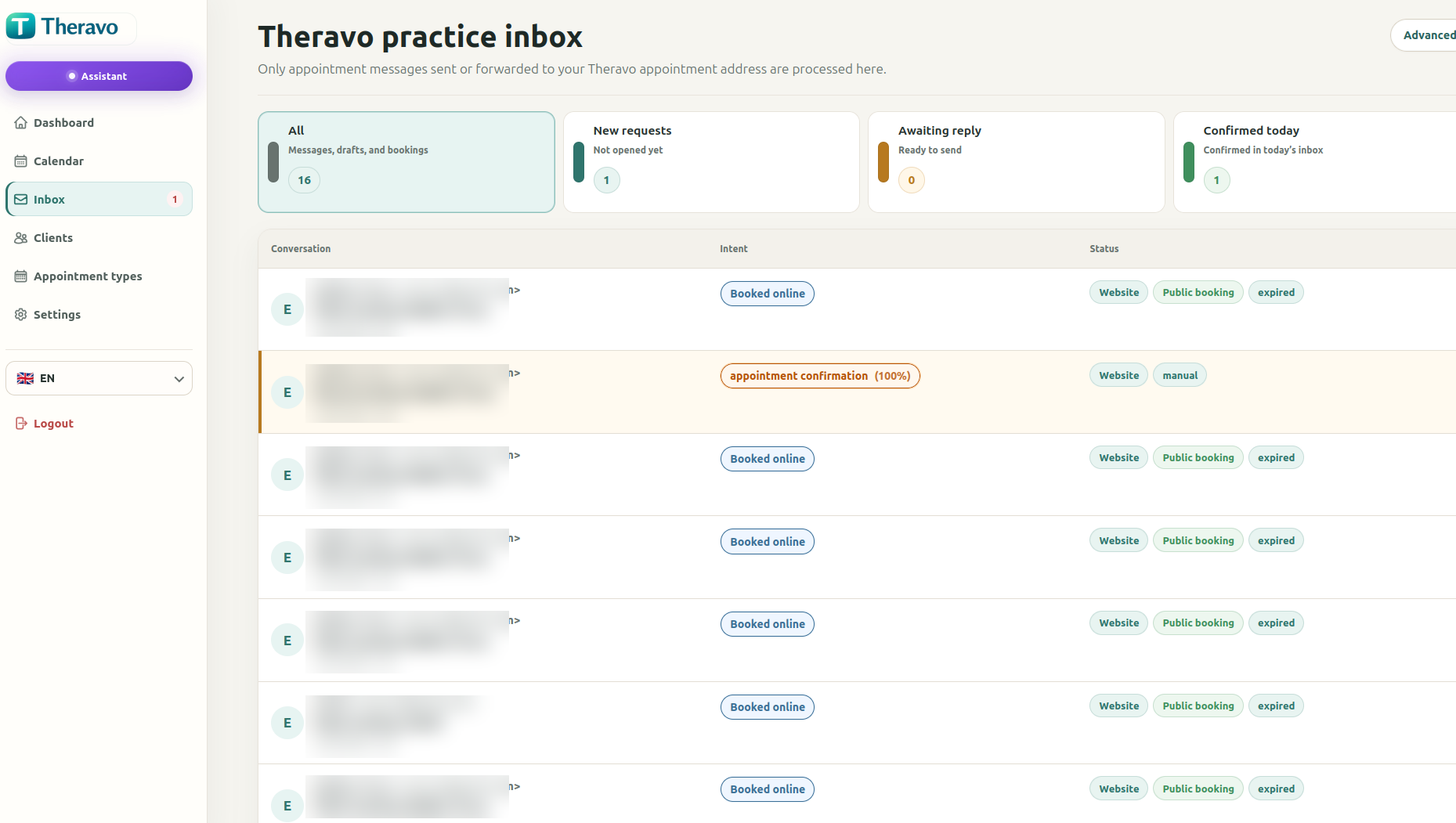Image resolution: width=1456 pixels, height=823 pixels.
Task: Click the Settings gear icon
Action: pyautogui.click(x=21, y=315)
